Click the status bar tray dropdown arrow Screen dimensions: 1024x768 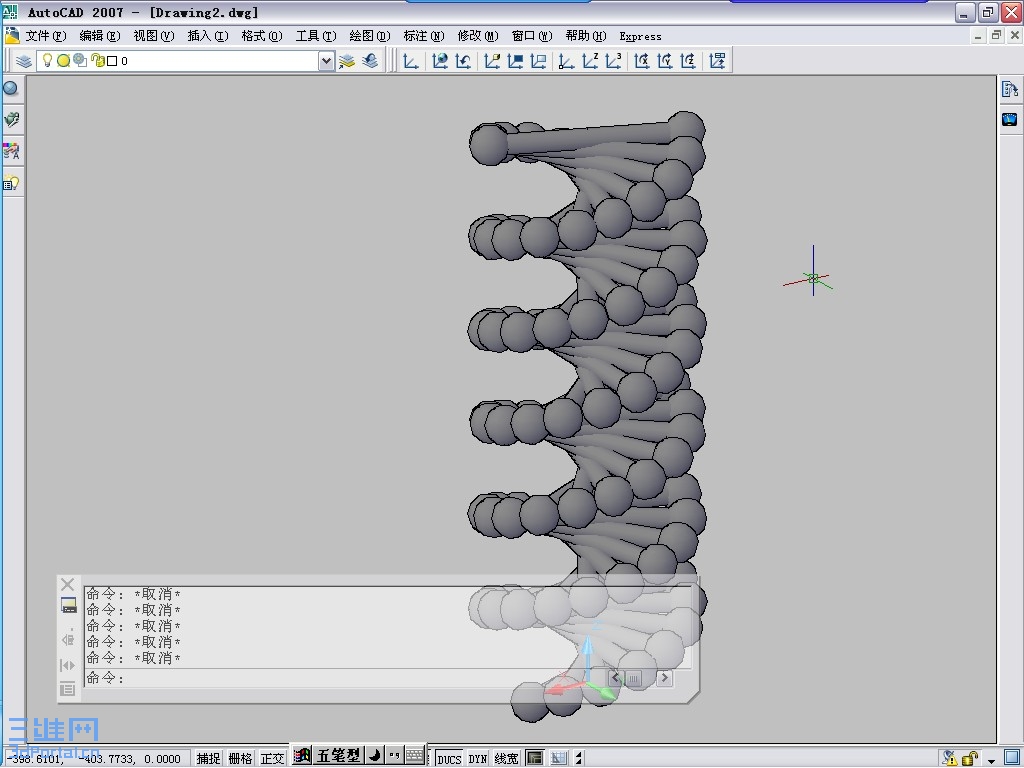pyautogui.click(x=991, y=760)
